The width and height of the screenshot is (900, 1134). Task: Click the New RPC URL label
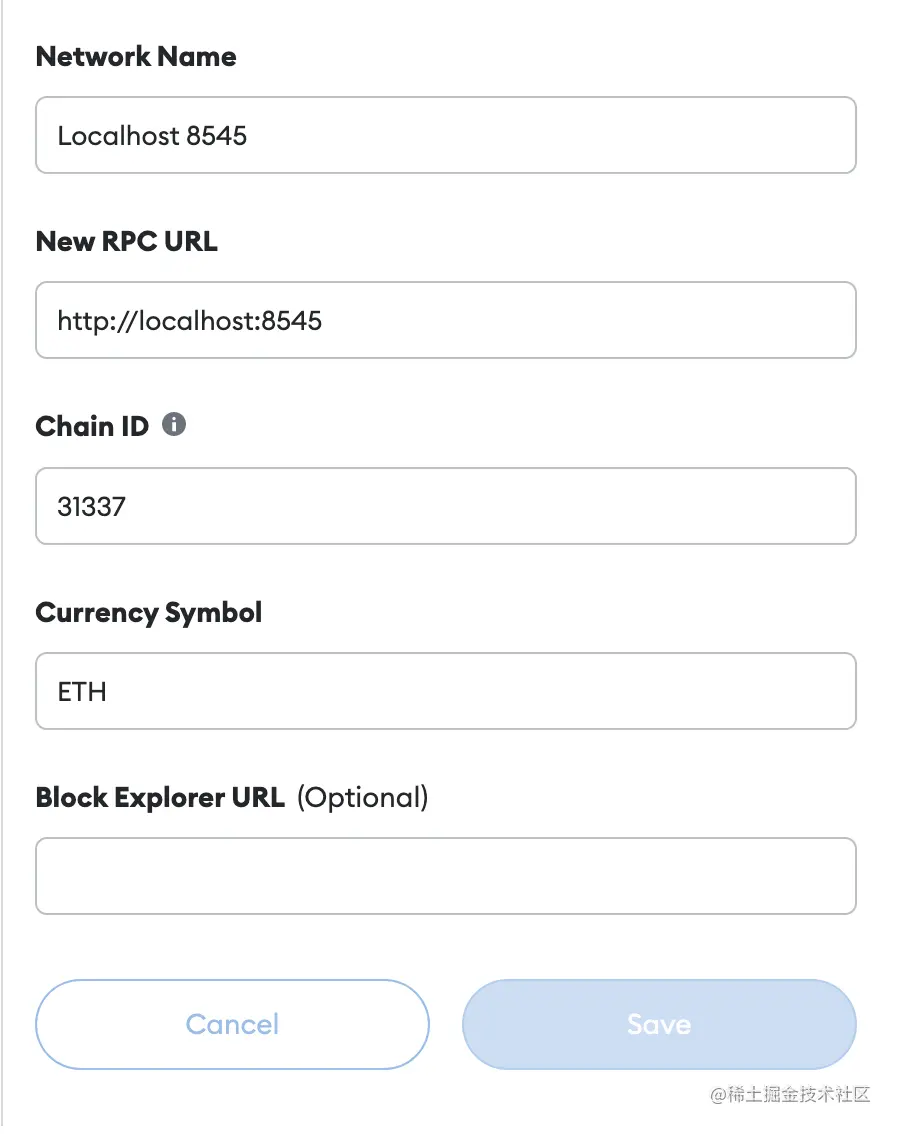[x=126, y=241]
